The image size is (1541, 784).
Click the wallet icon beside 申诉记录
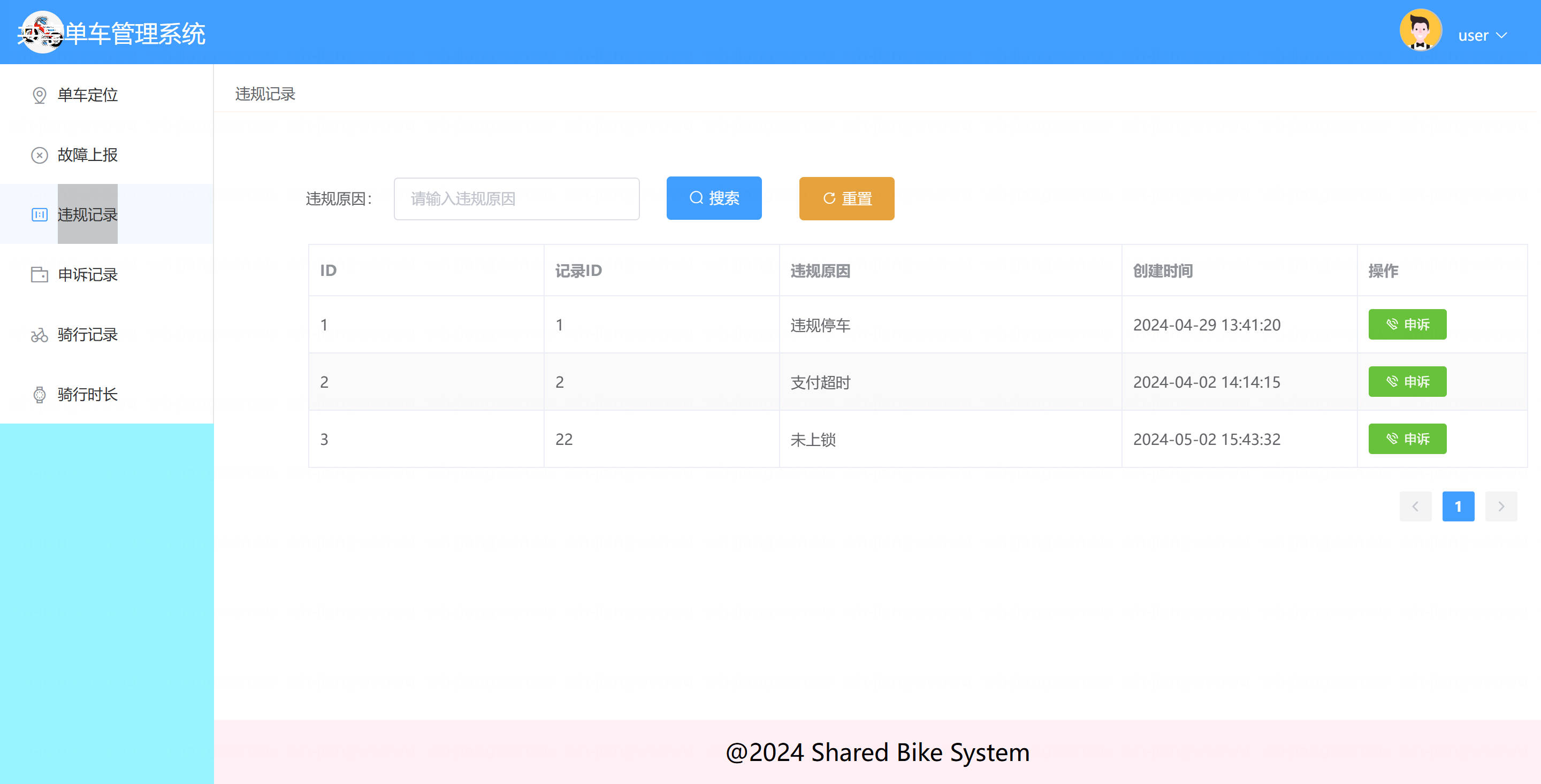(40, 274)
